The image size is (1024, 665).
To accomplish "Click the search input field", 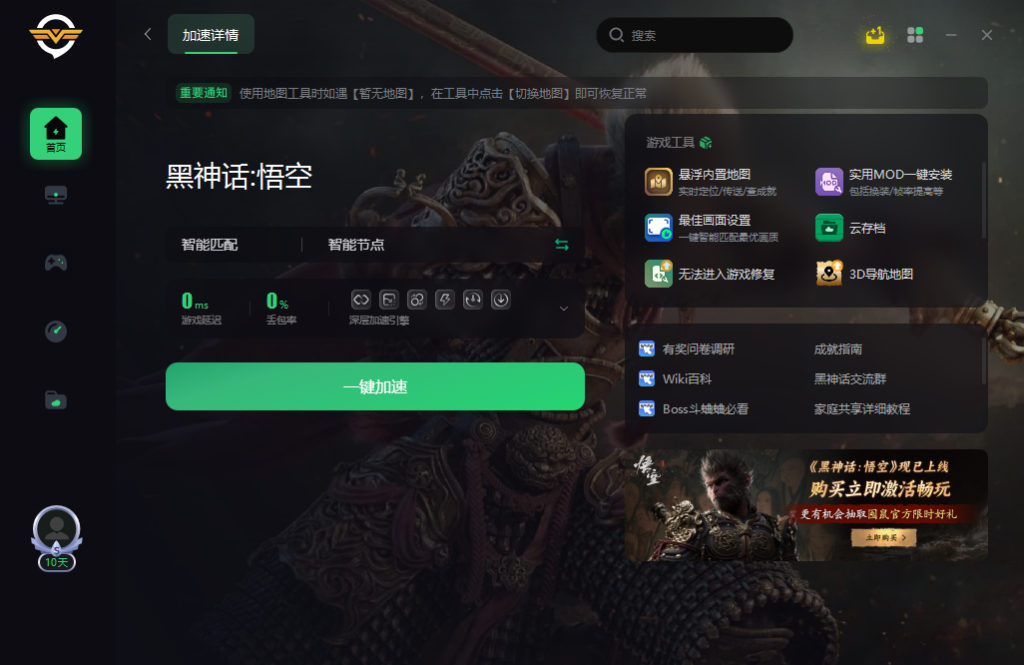I will tap(694, 35).
